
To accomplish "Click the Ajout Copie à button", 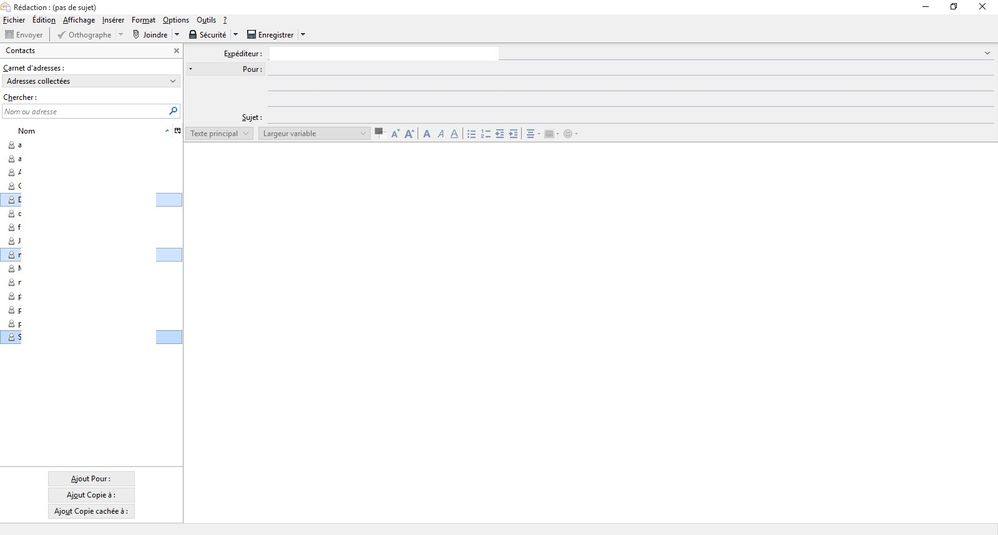I will [91, 495].
